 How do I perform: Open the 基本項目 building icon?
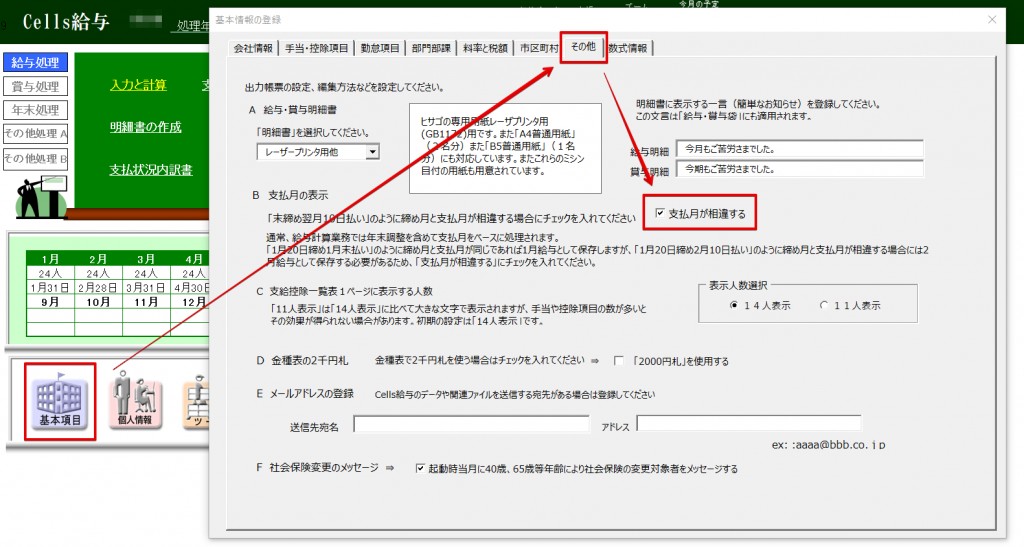click(x=57, y=402)
